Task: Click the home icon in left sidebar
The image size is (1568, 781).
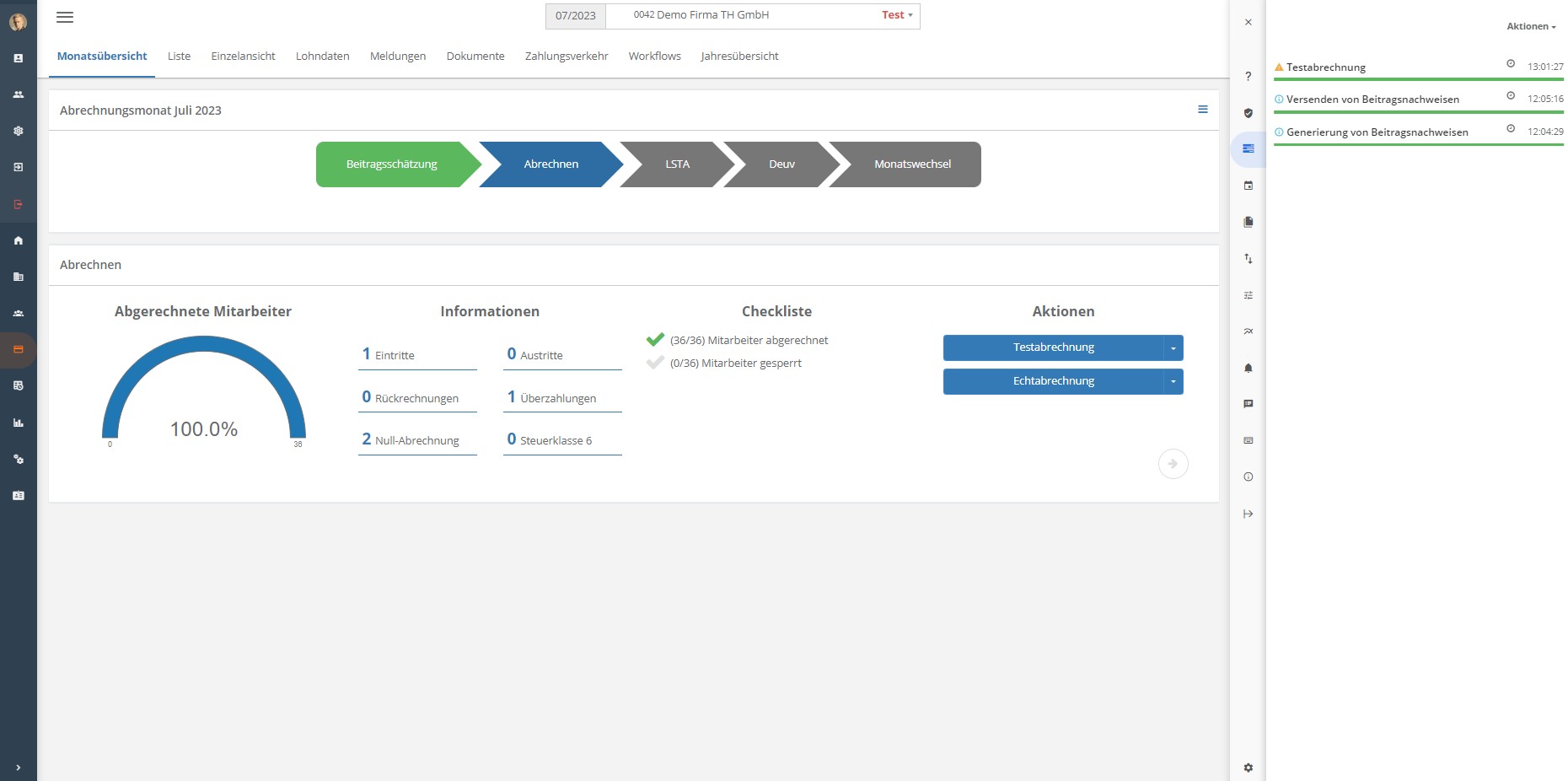Action: (x=19, y=240)
